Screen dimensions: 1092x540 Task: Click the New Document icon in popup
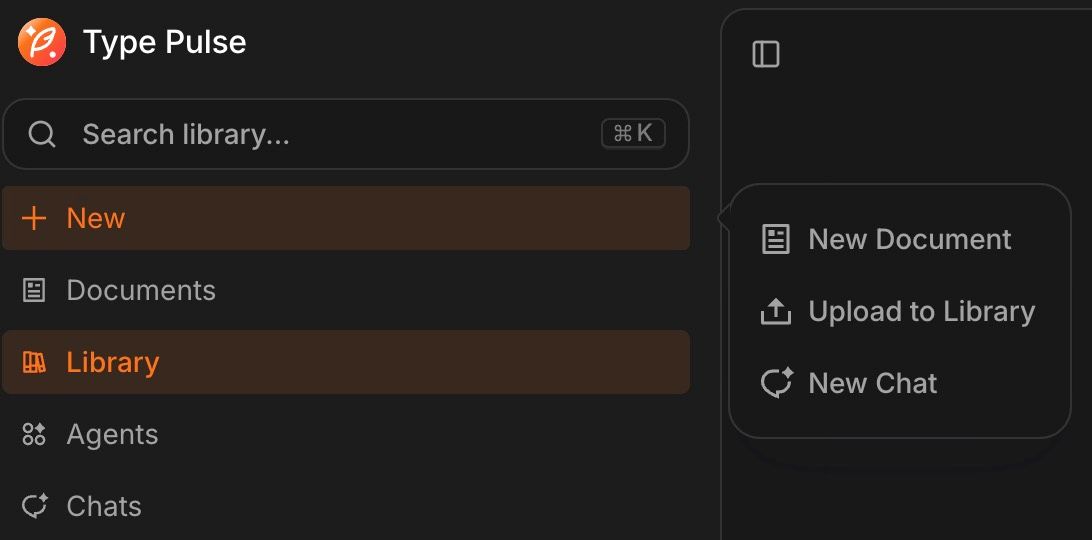776,239
